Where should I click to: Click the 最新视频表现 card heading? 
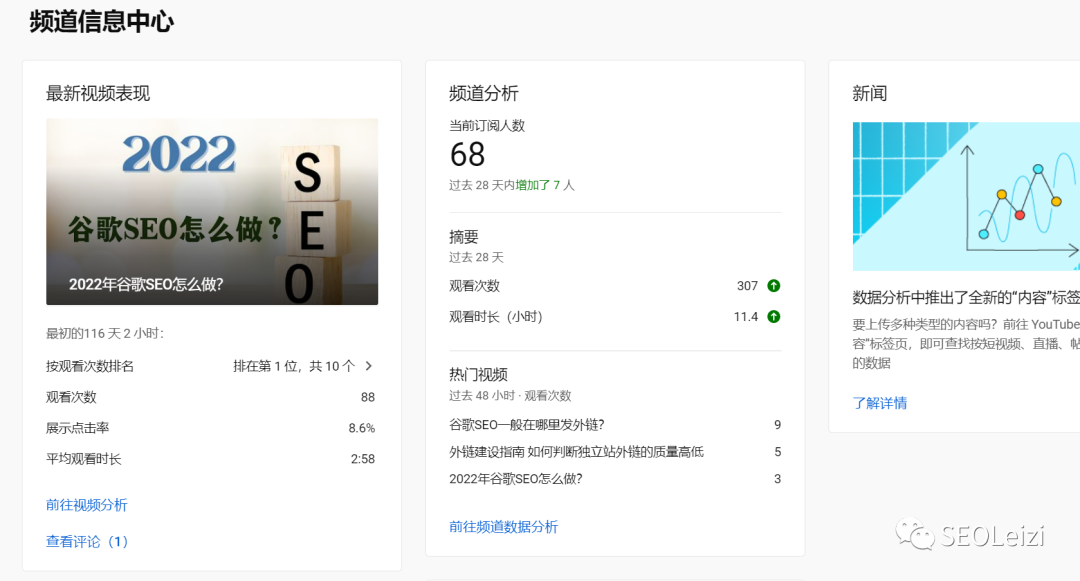click(x=98, y=93)
